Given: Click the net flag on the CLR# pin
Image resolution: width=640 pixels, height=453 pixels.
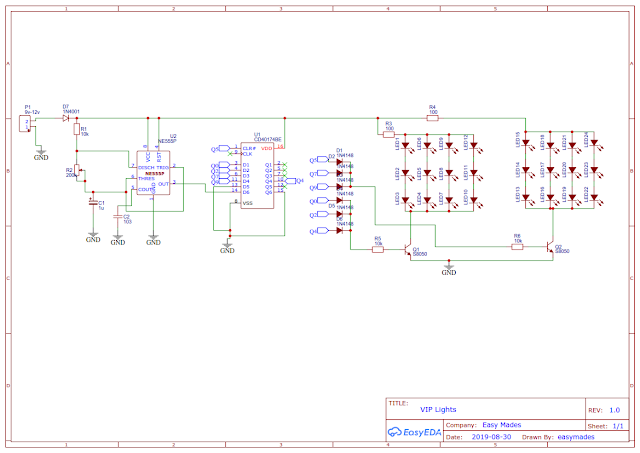Looking at the screenshot, I should [221, 149].
